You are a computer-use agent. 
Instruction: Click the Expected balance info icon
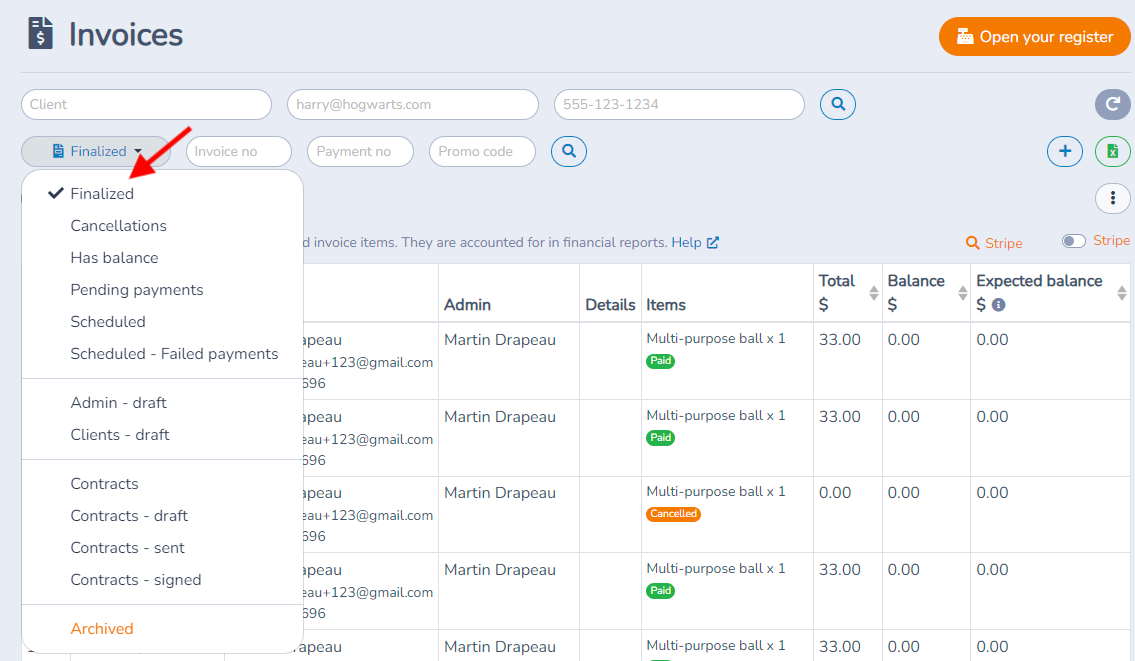click(998, 305)
